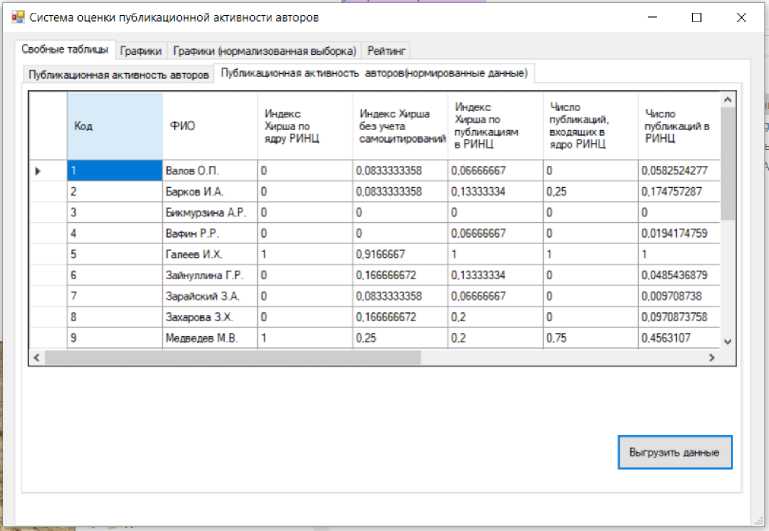The height and width of the screenshot is (531, 769).
Task: Select cell Зарайский З.А.
Action: 210,296
